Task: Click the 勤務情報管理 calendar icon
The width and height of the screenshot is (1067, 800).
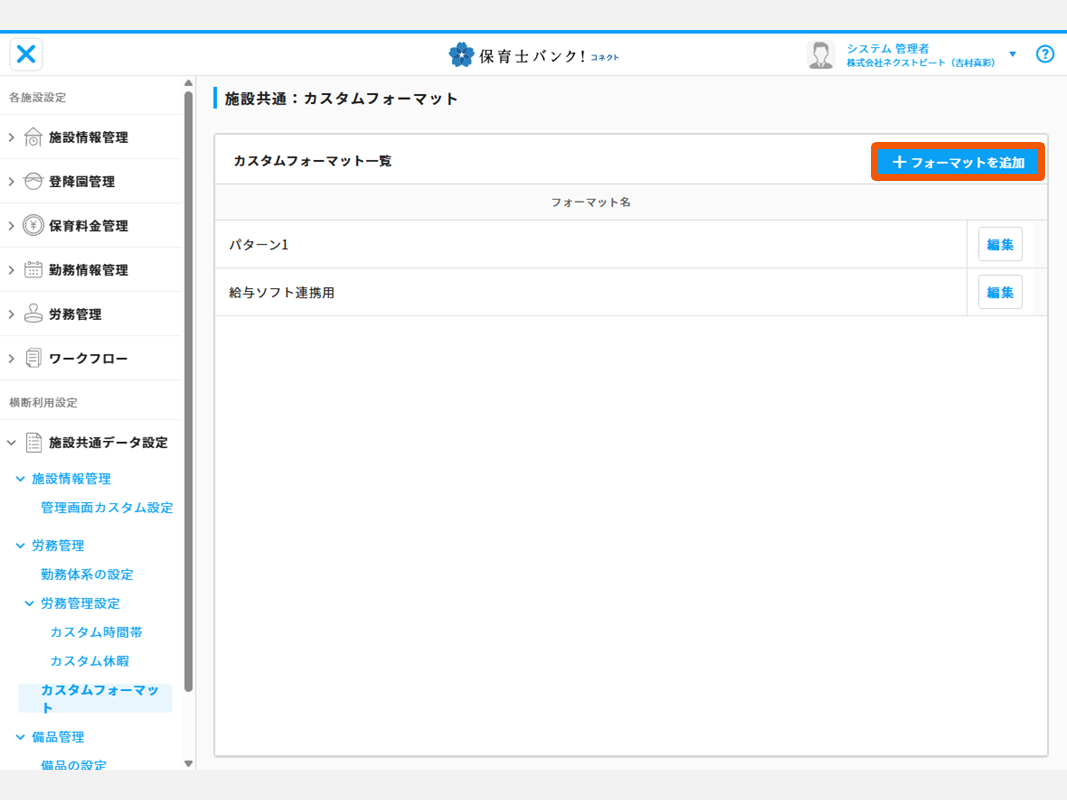Action: [x=33, y=270]
